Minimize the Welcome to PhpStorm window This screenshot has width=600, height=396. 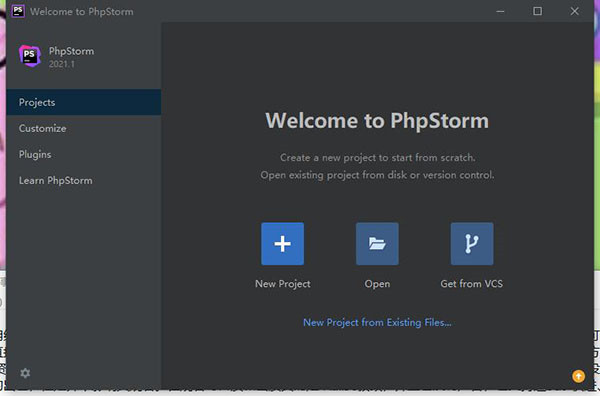point(500,11)
